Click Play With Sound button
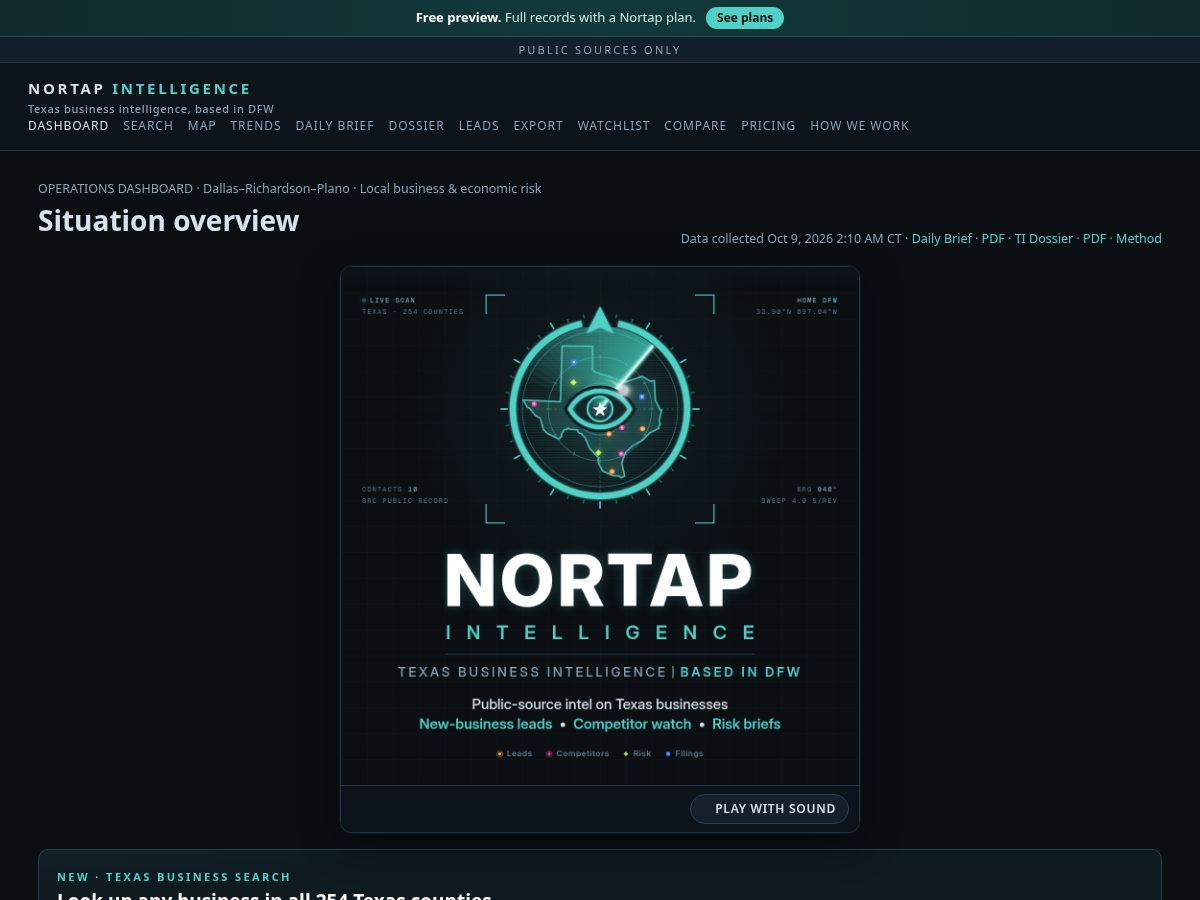 click(x=769, y=809)
